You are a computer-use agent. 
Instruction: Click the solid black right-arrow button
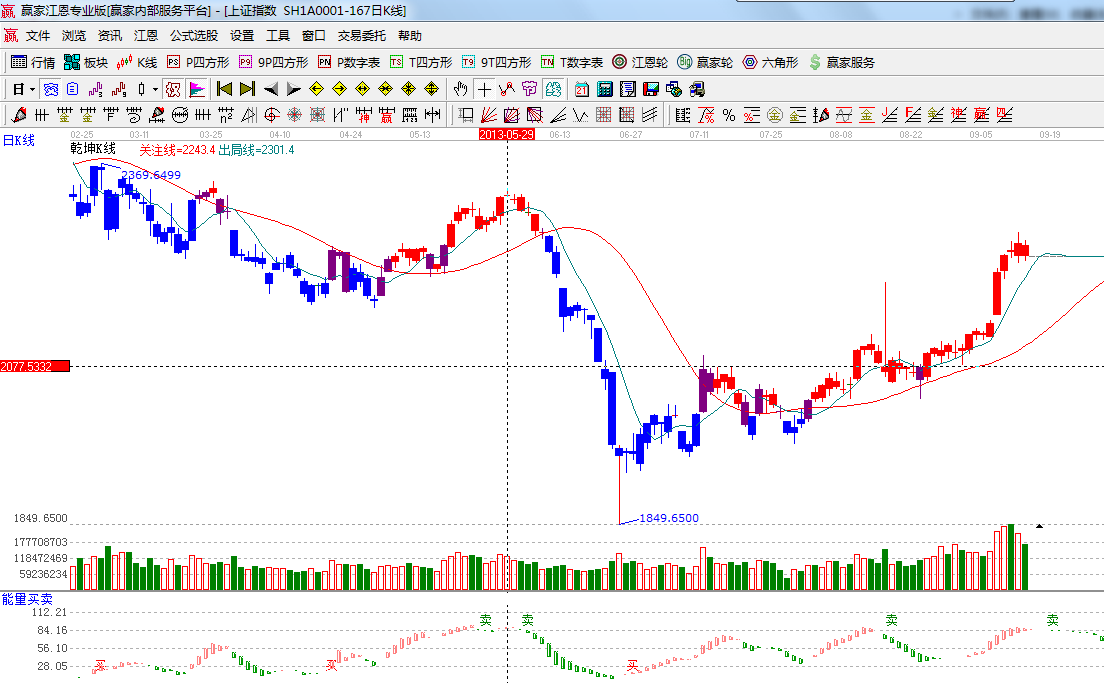294,89
